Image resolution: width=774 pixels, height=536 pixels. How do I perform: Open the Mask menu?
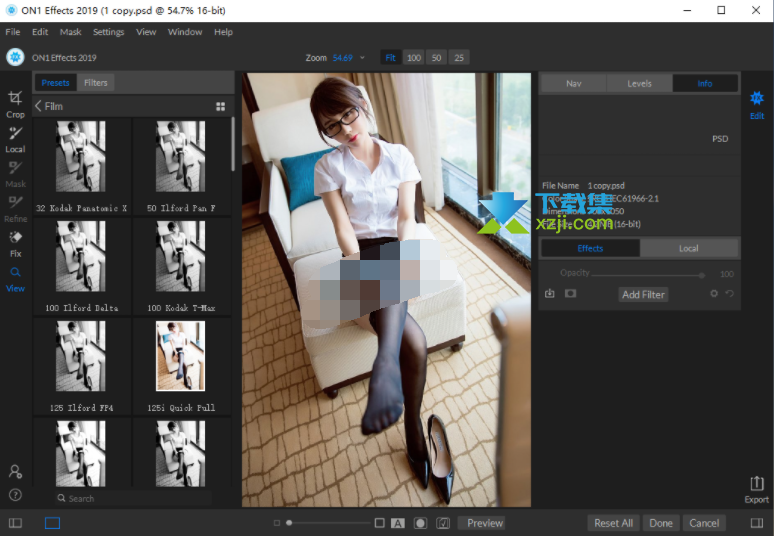click(x=70, y=32)
